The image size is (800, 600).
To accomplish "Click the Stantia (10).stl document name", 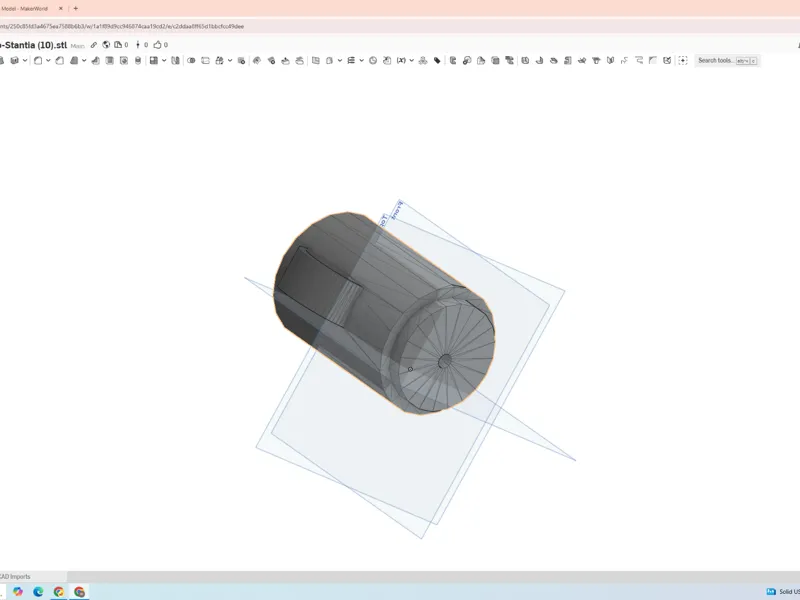I will coord(33,45).
